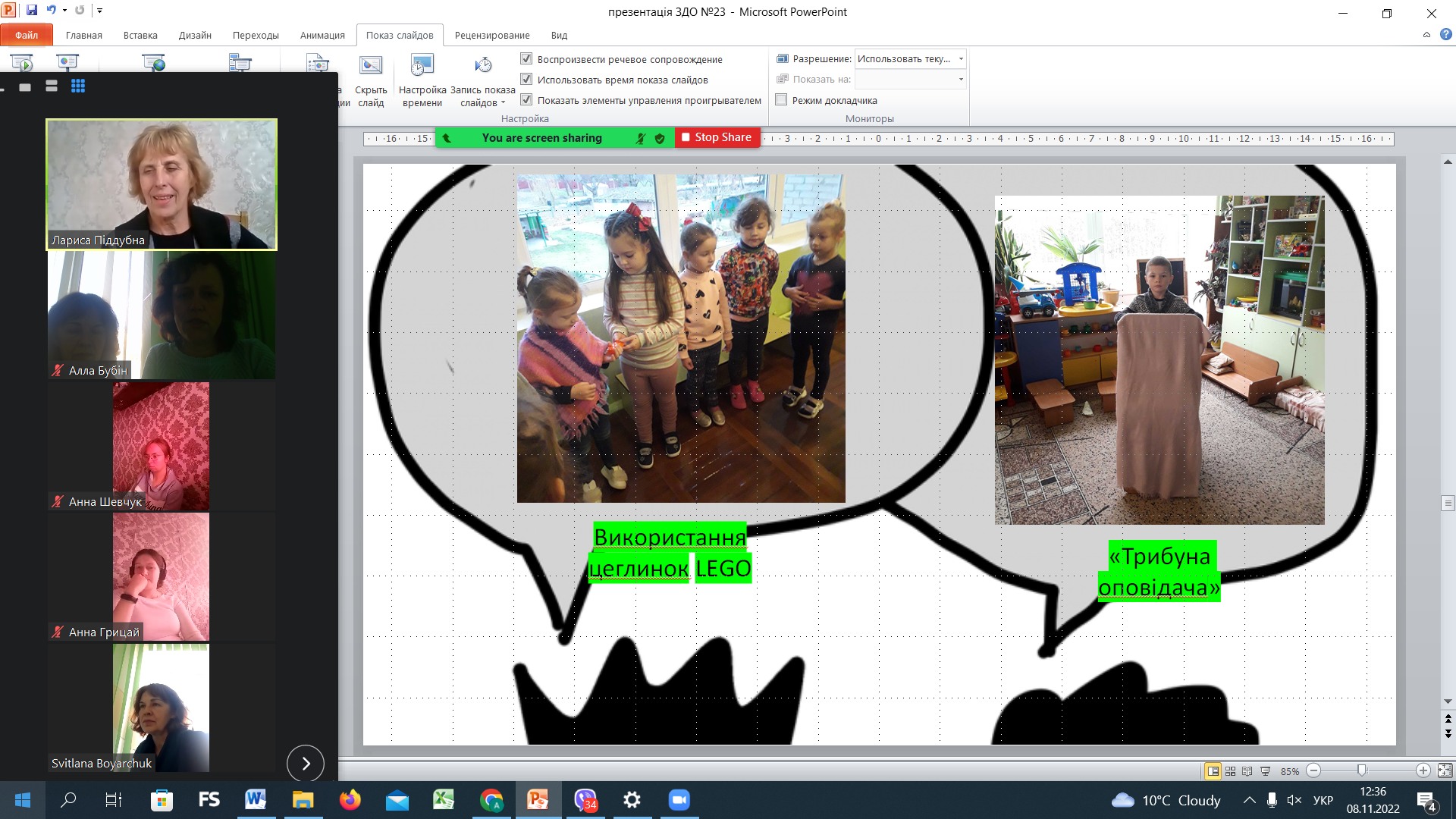The height and width of the screenshot is (819, 1456).
Task: Fit slide to current window icon
Action: 1445,770
